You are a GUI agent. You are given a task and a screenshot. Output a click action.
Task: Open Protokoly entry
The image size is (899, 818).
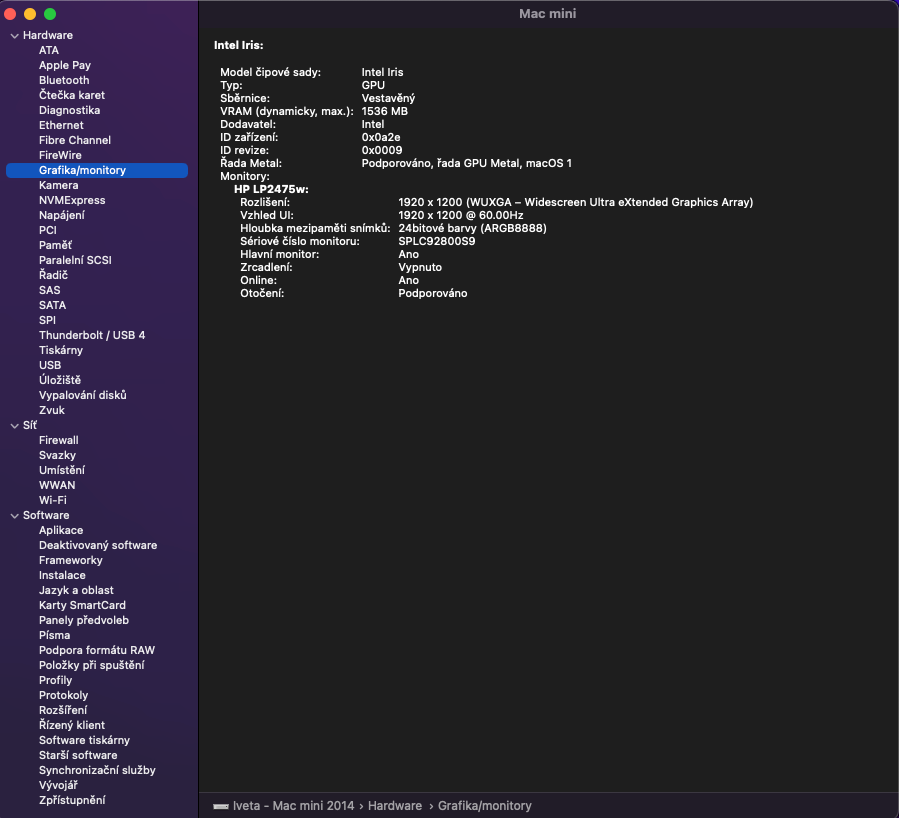click(x=64, y=695)
